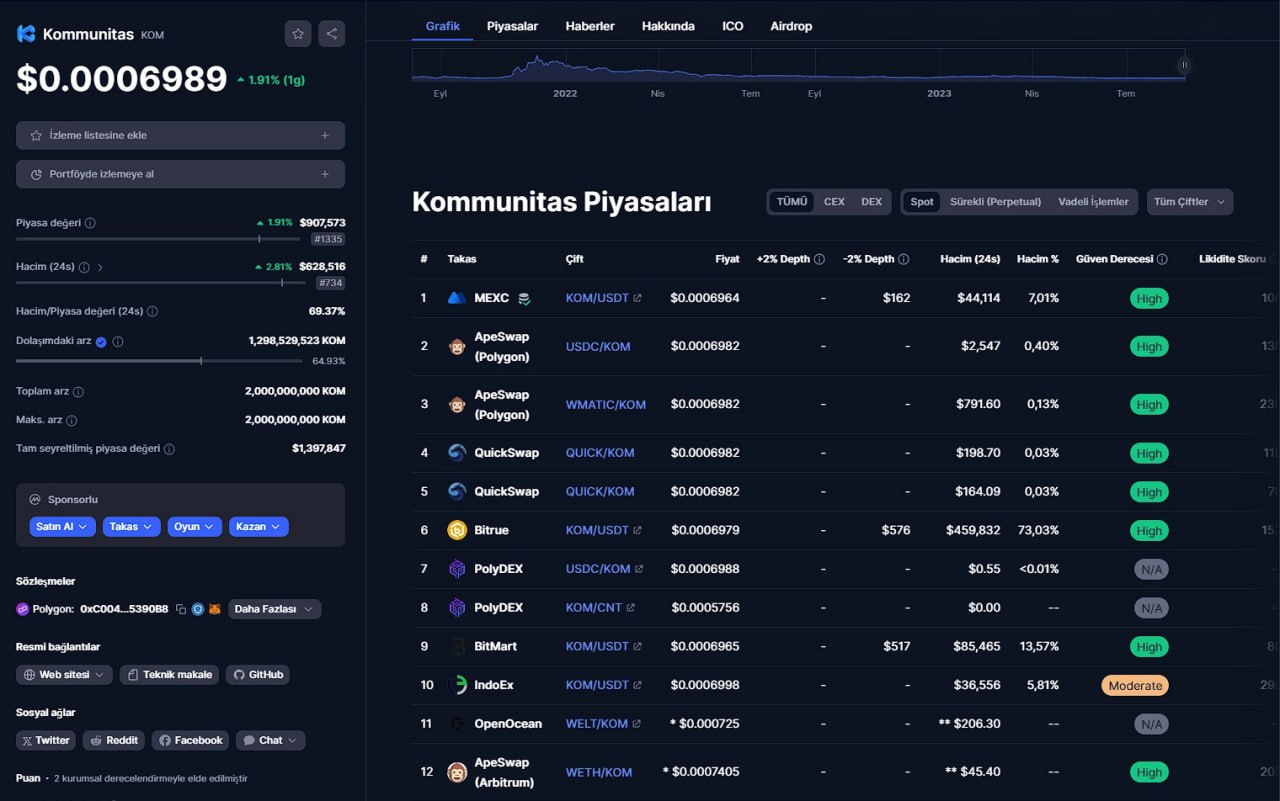Screen dimensions: 1280x801
Task: Select the TÜMÜ filter
Action: click(x=792, y=202)
